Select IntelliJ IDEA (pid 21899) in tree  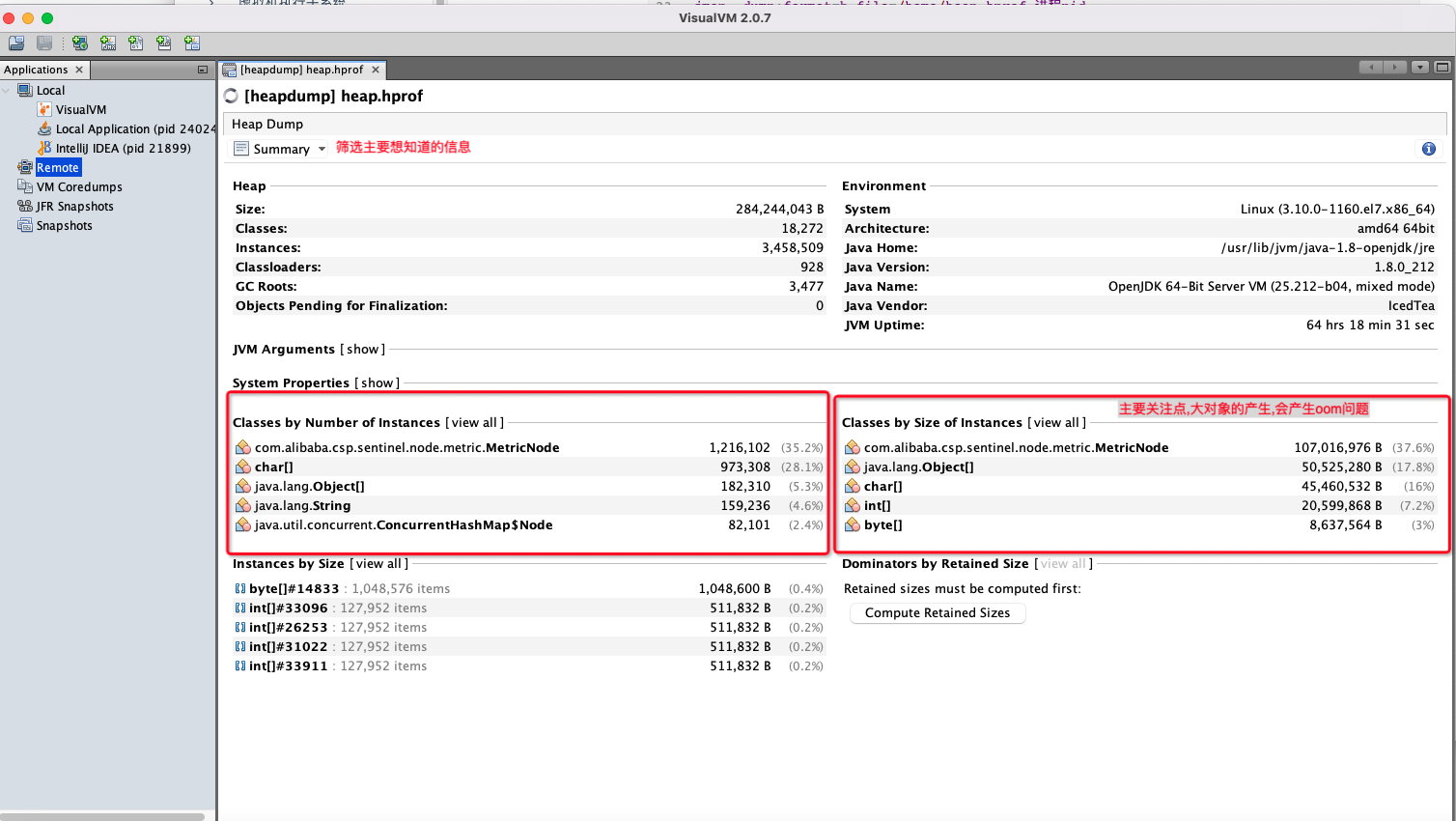[123, 149]
